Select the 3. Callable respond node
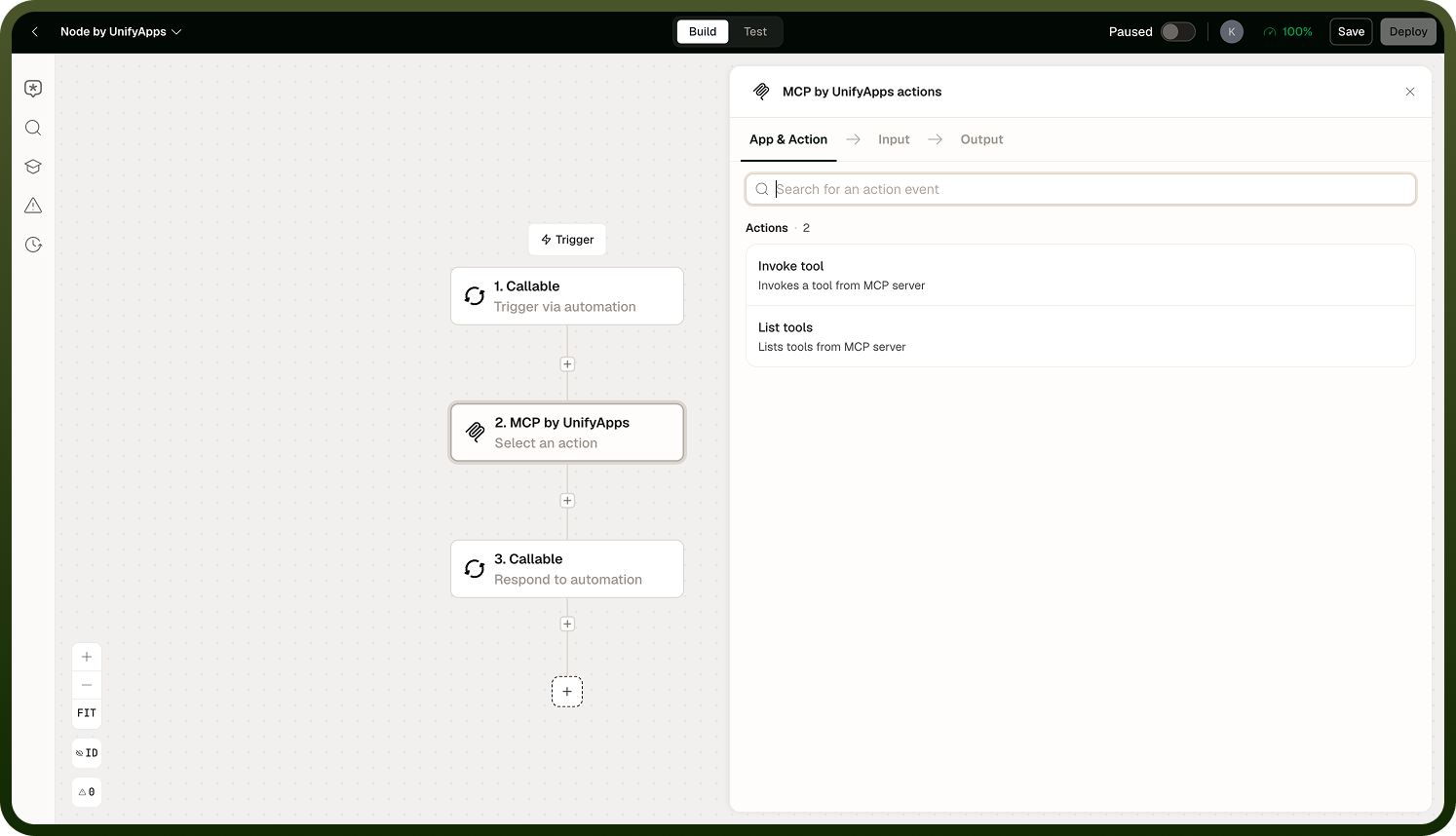 coord(567,569)
